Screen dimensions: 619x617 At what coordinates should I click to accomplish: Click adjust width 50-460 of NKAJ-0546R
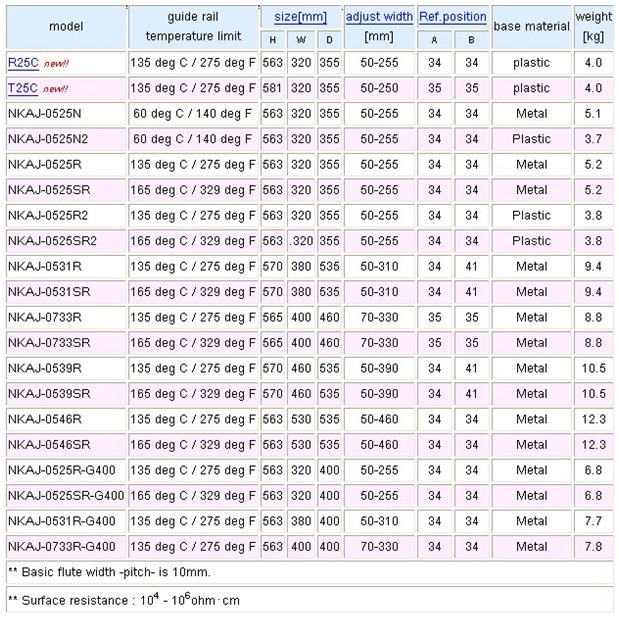[379, 419]
